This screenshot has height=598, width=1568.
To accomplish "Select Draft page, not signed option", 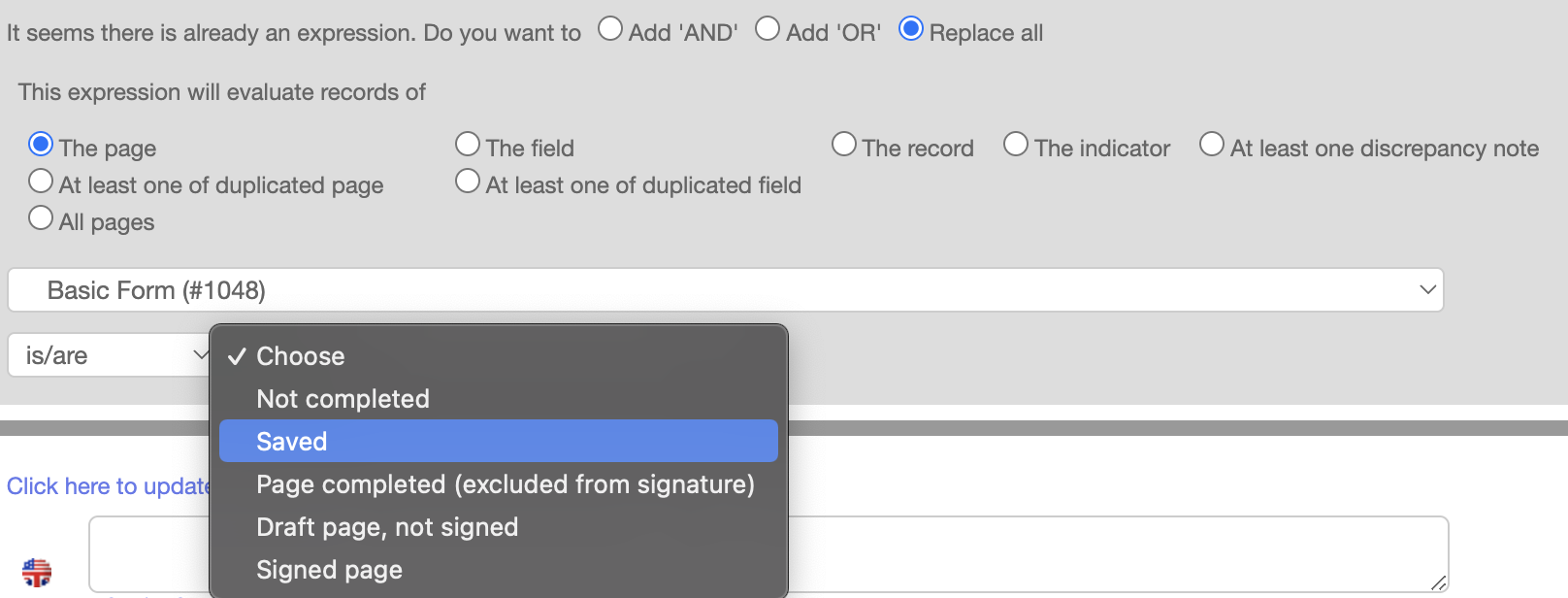I will pos(387,527).
